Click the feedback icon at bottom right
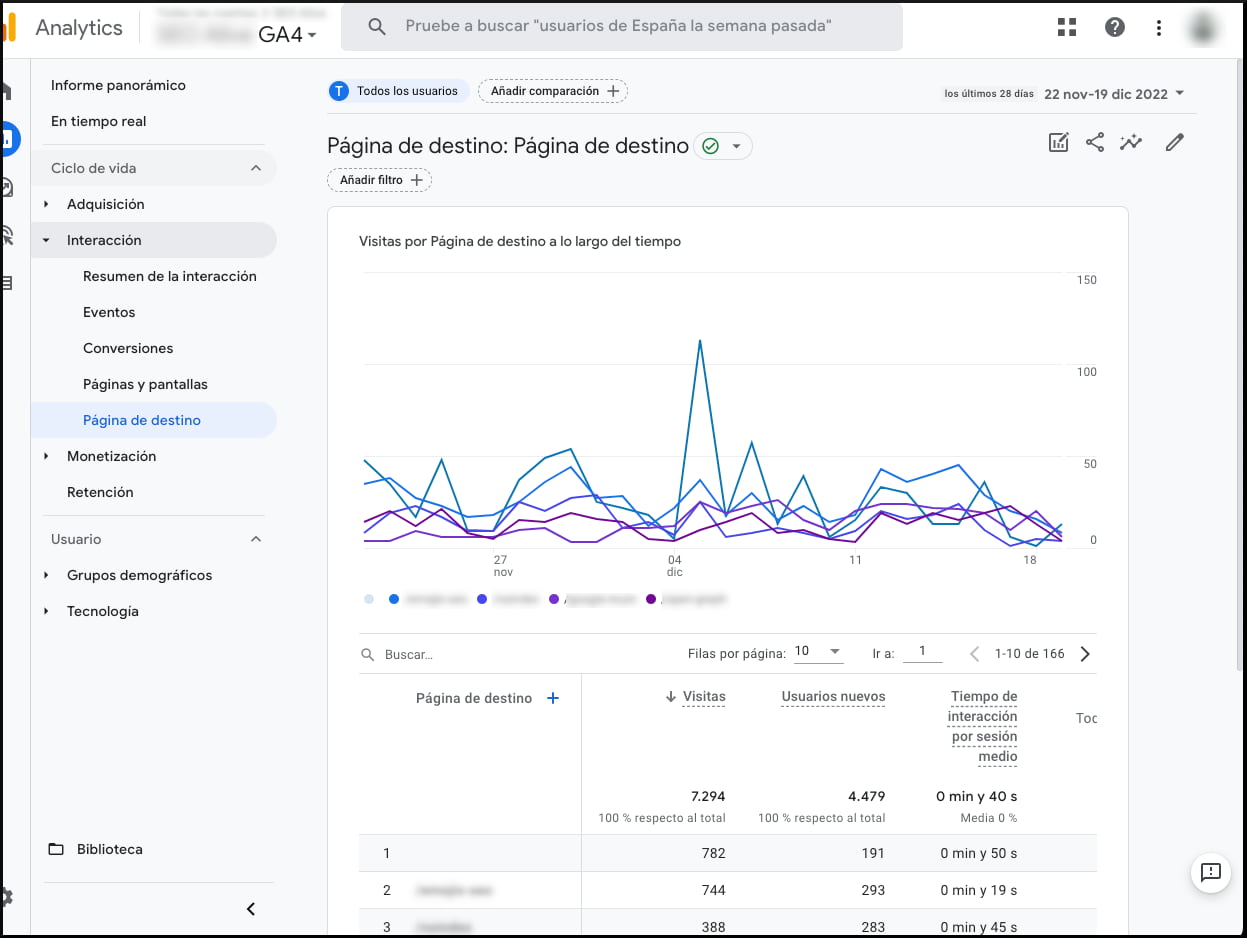 click(x=1211, y=872)
